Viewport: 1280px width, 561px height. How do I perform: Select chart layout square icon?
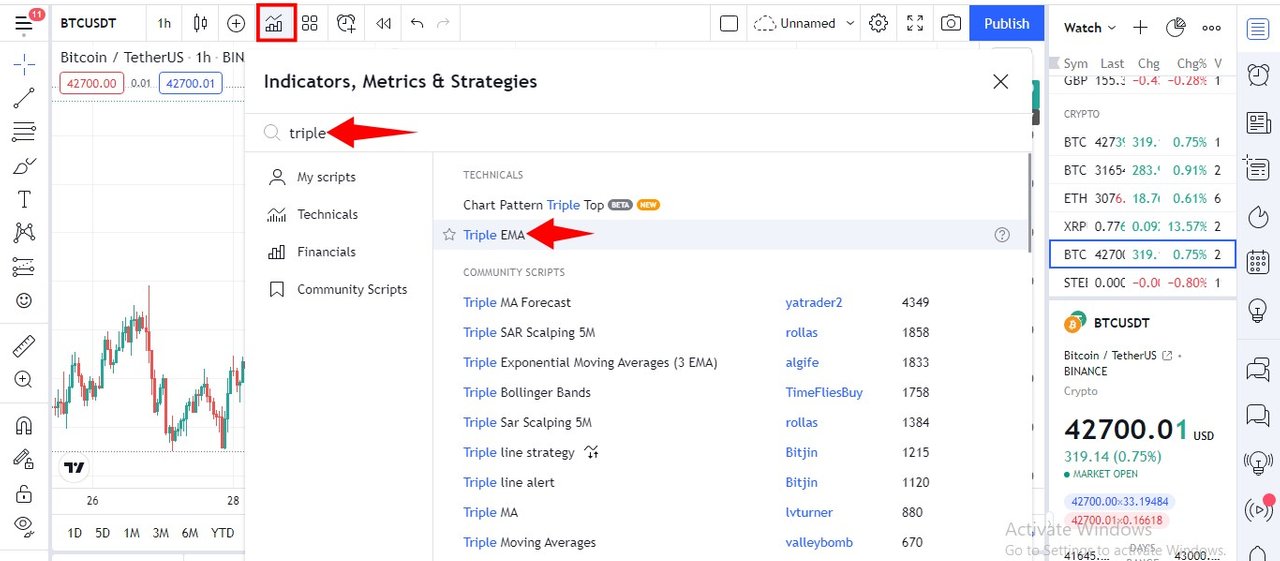coord(729,23)
